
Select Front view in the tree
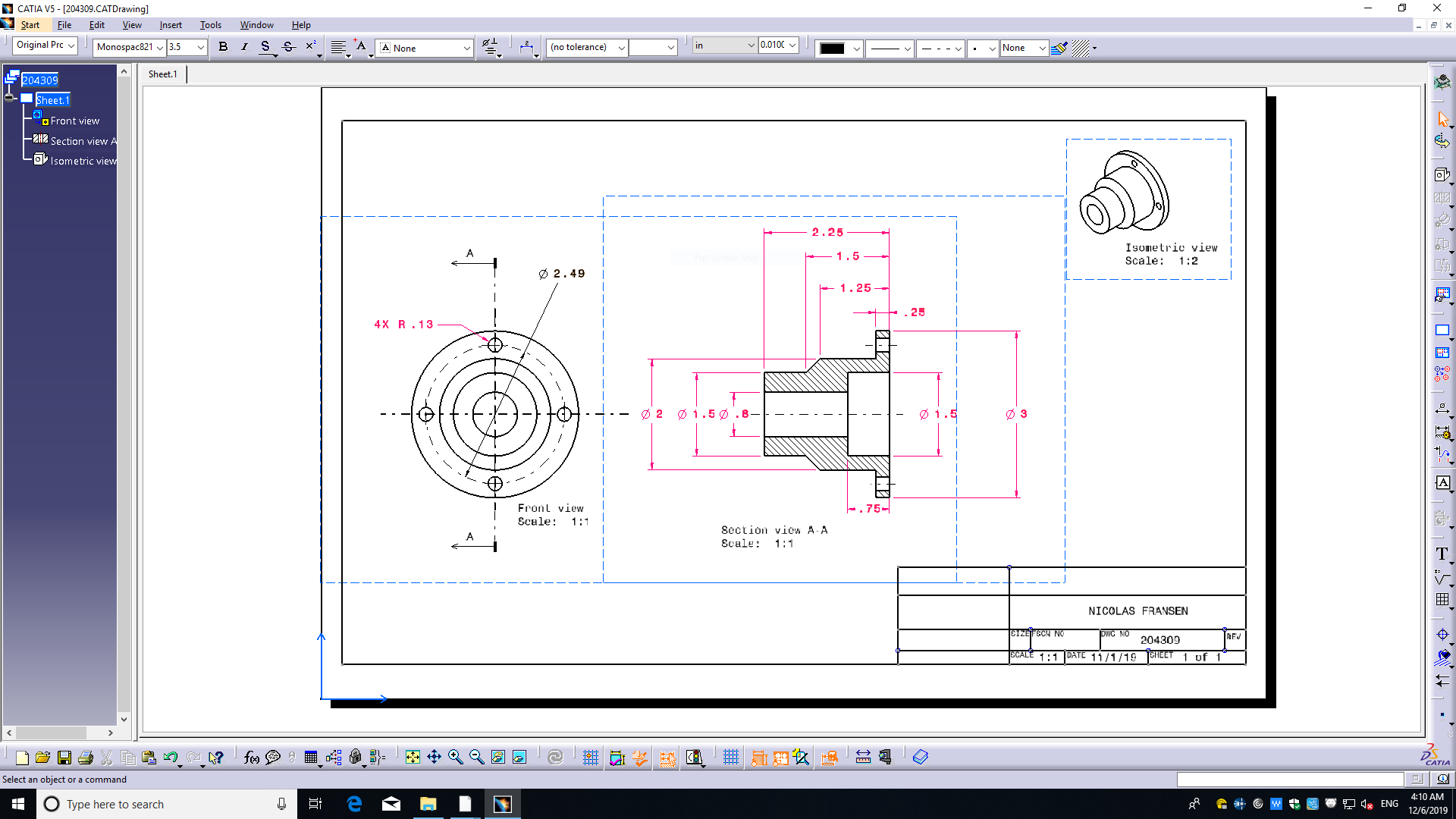[x=74, y=121]
